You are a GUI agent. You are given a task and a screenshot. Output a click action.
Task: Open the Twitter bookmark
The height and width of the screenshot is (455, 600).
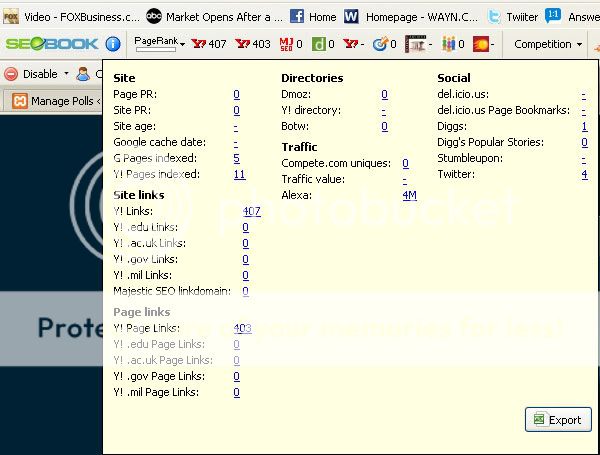512,17
